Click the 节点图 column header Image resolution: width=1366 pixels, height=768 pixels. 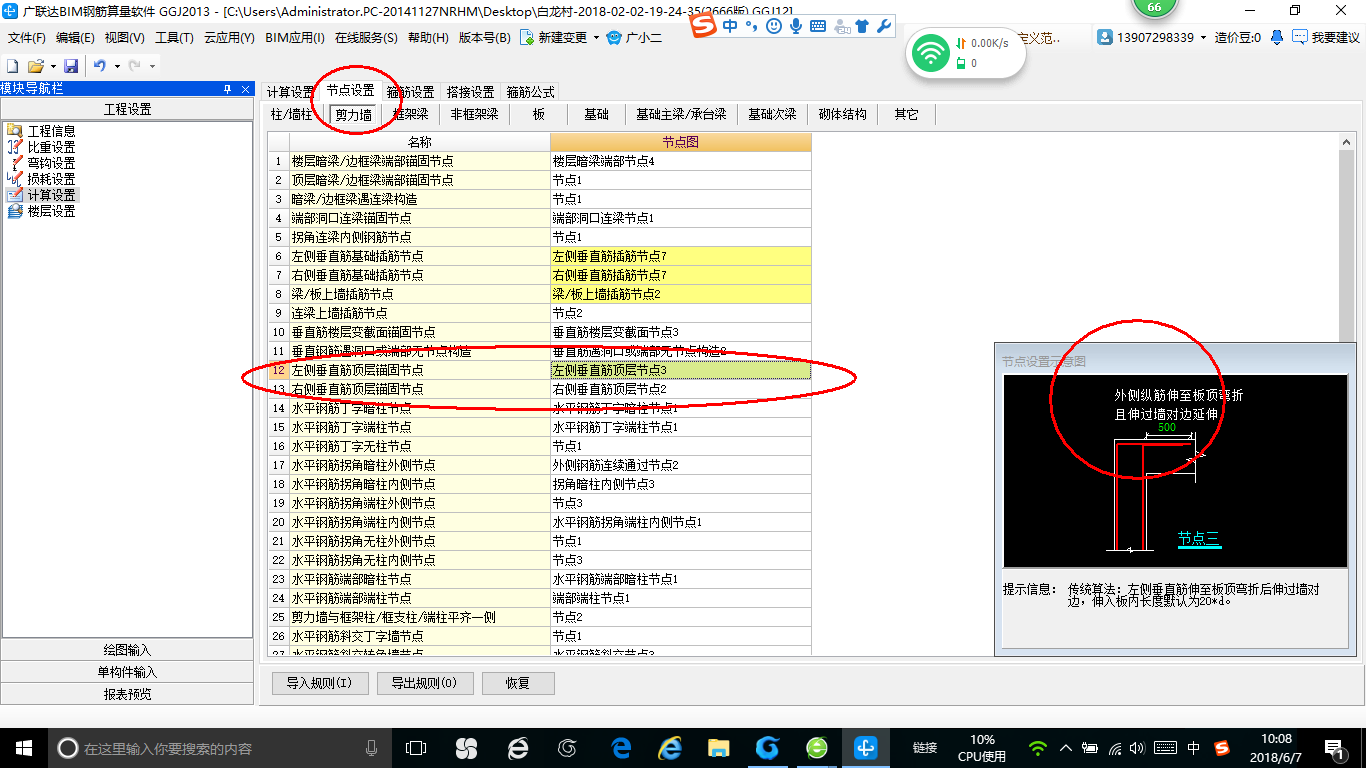pyautogui.click(x=680, y=142)
